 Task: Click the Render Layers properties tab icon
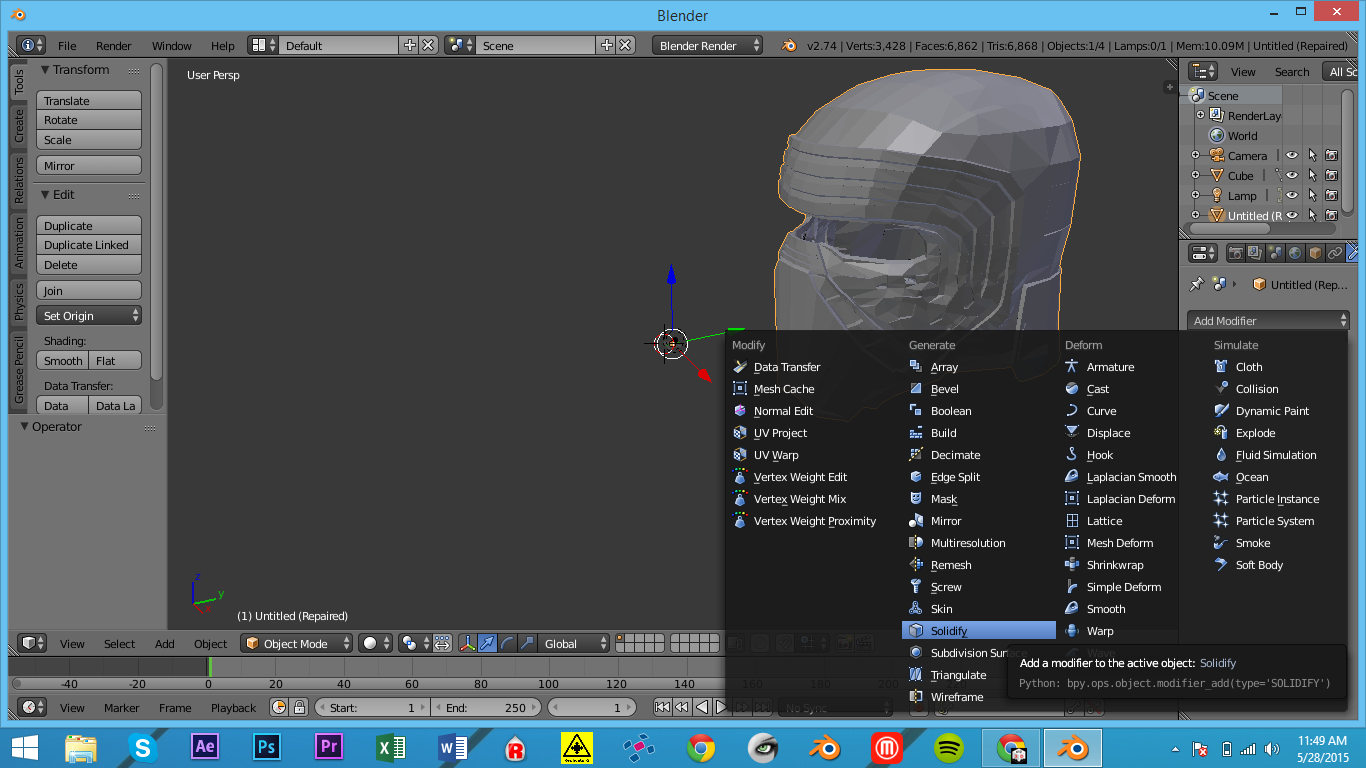(x=1255, y=253)
